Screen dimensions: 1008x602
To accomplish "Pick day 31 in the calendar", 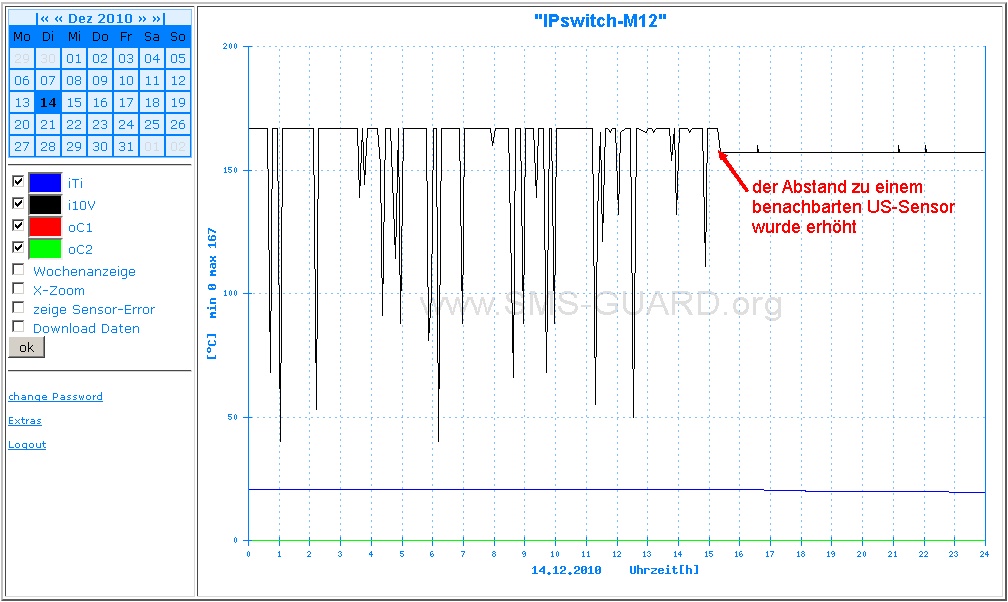I will (126, 146).
